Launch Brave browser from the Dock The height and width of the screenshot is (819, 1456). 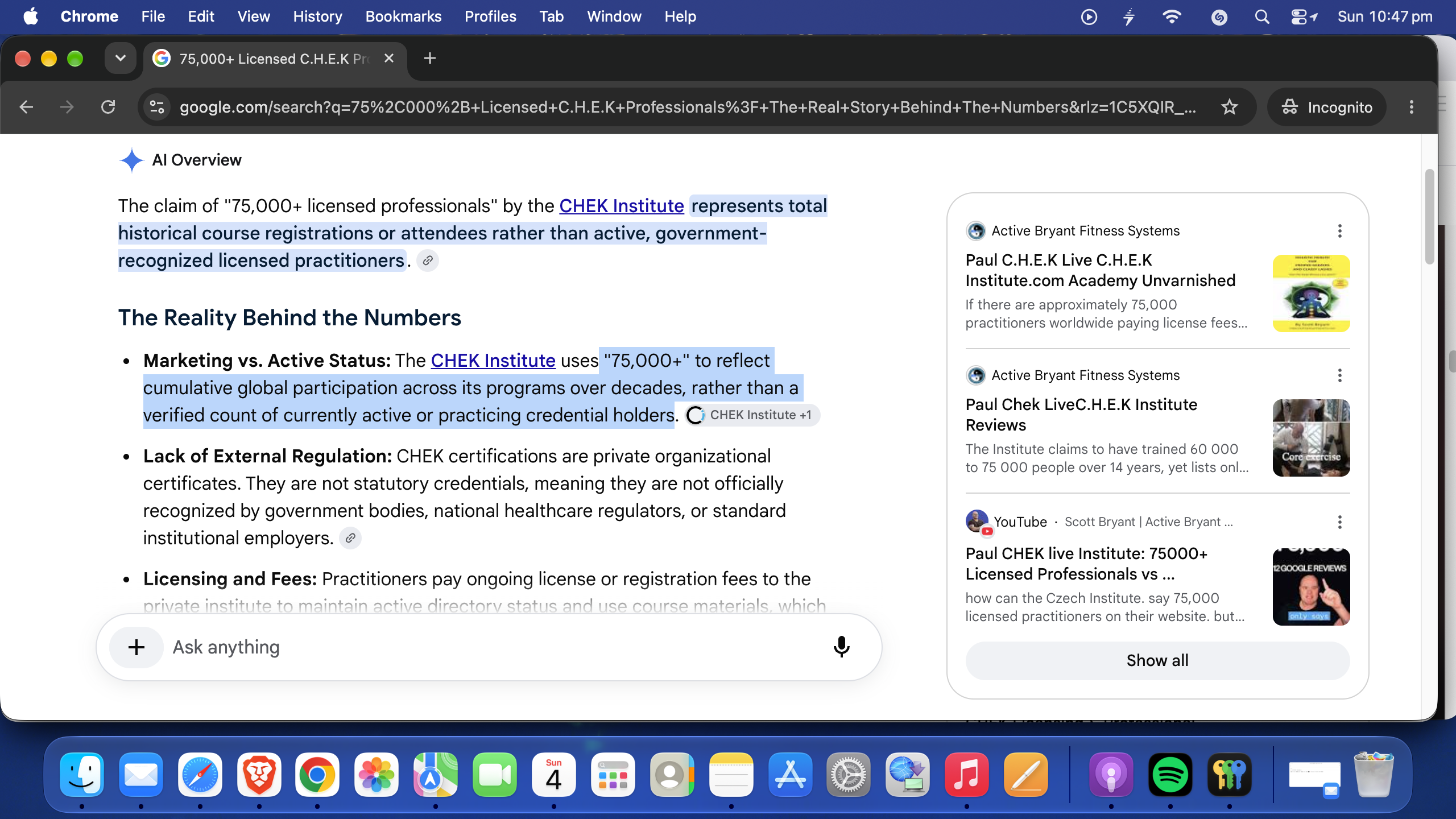point(259,775)
